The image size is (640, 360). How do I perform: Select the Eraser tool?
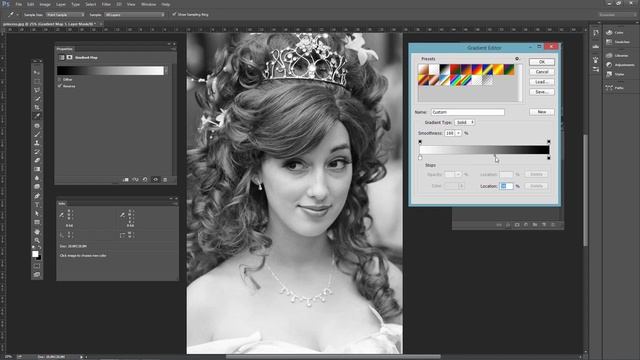(x=37, y=160)
